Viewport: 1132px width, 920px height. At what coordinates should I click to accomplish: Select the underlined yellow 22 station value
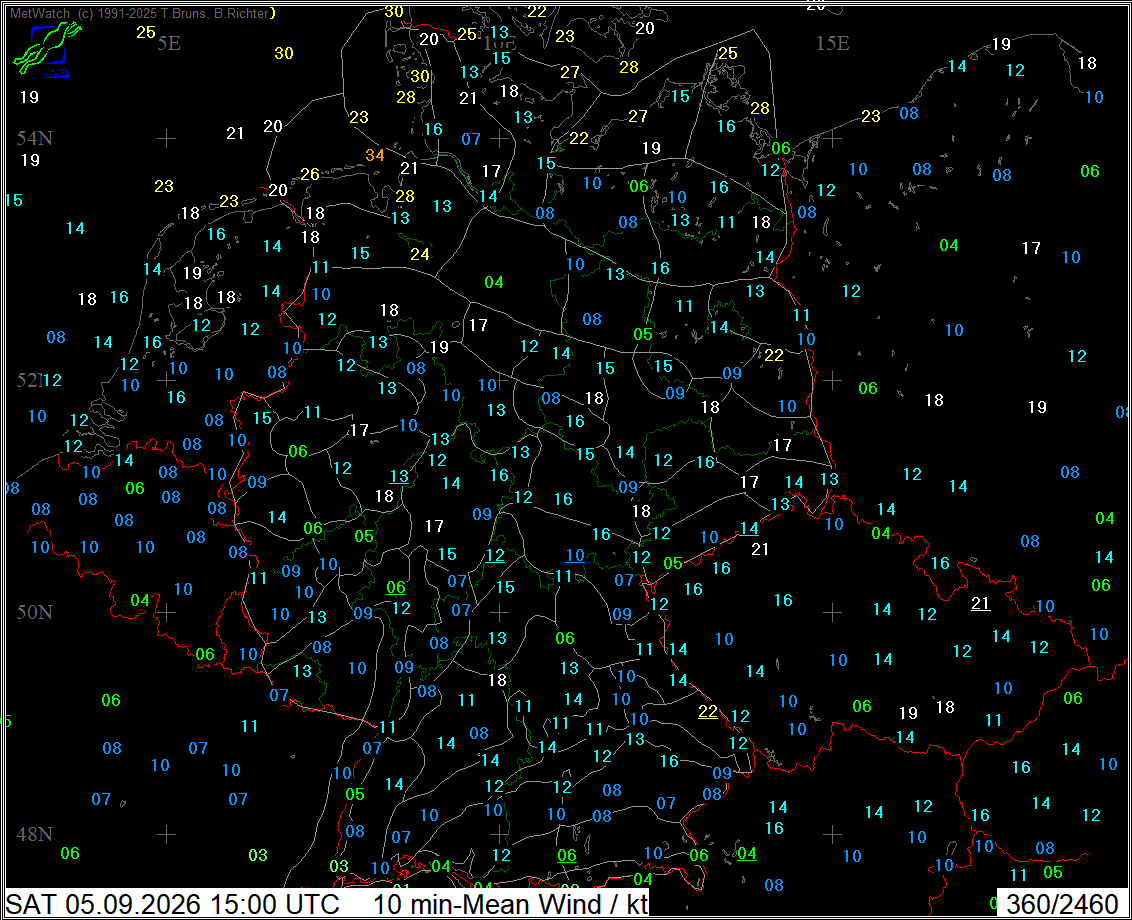click(x=708, y=711)
